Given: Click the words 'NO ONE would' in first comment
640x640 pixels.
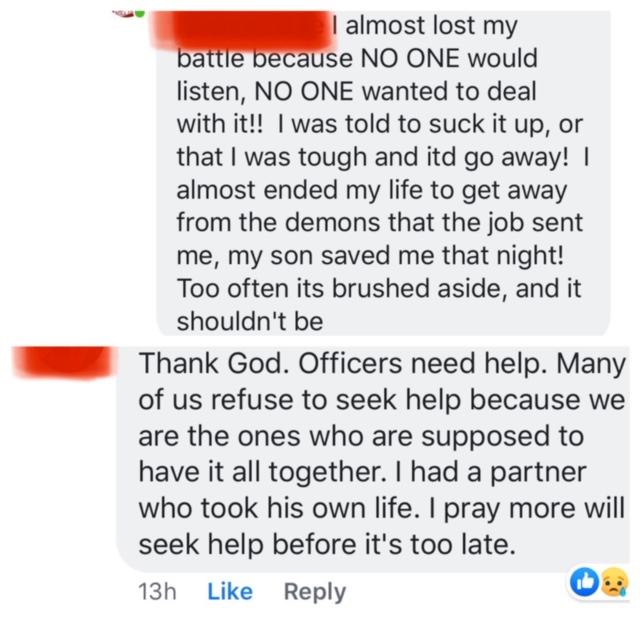Looking at the screenshot, I should click(x=449, y=58).
